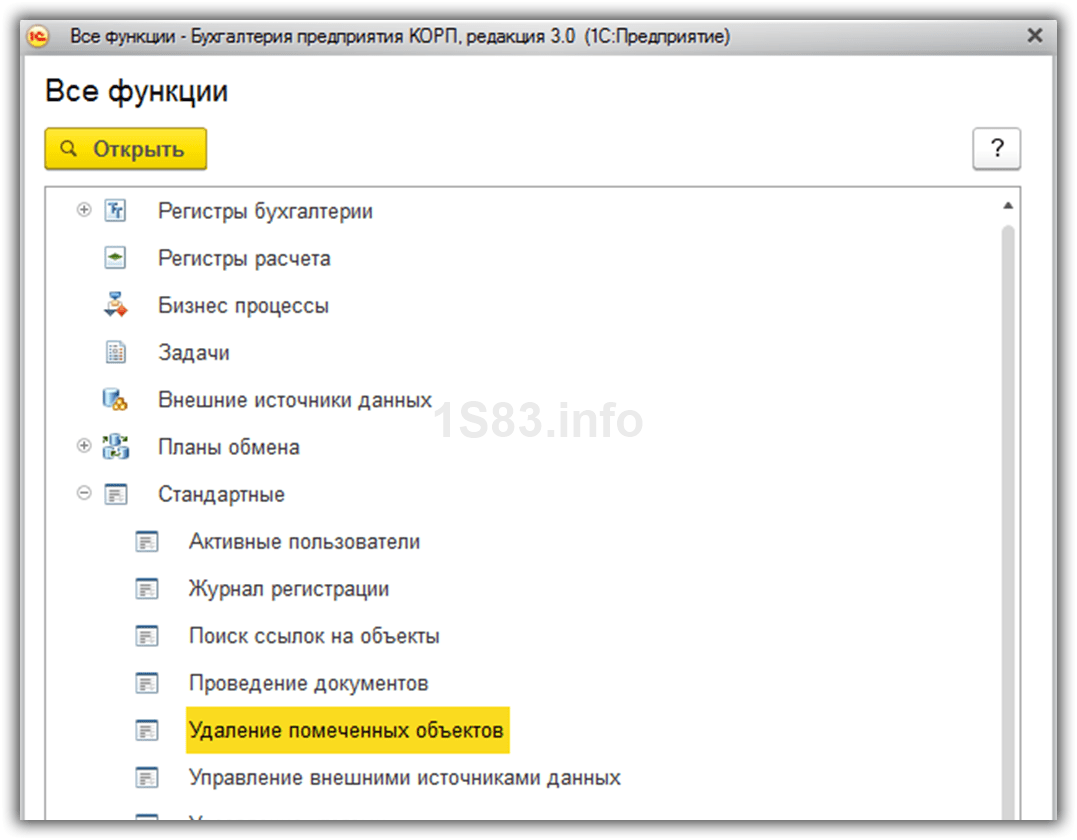Click the Задачи icon

click(115, 352)
